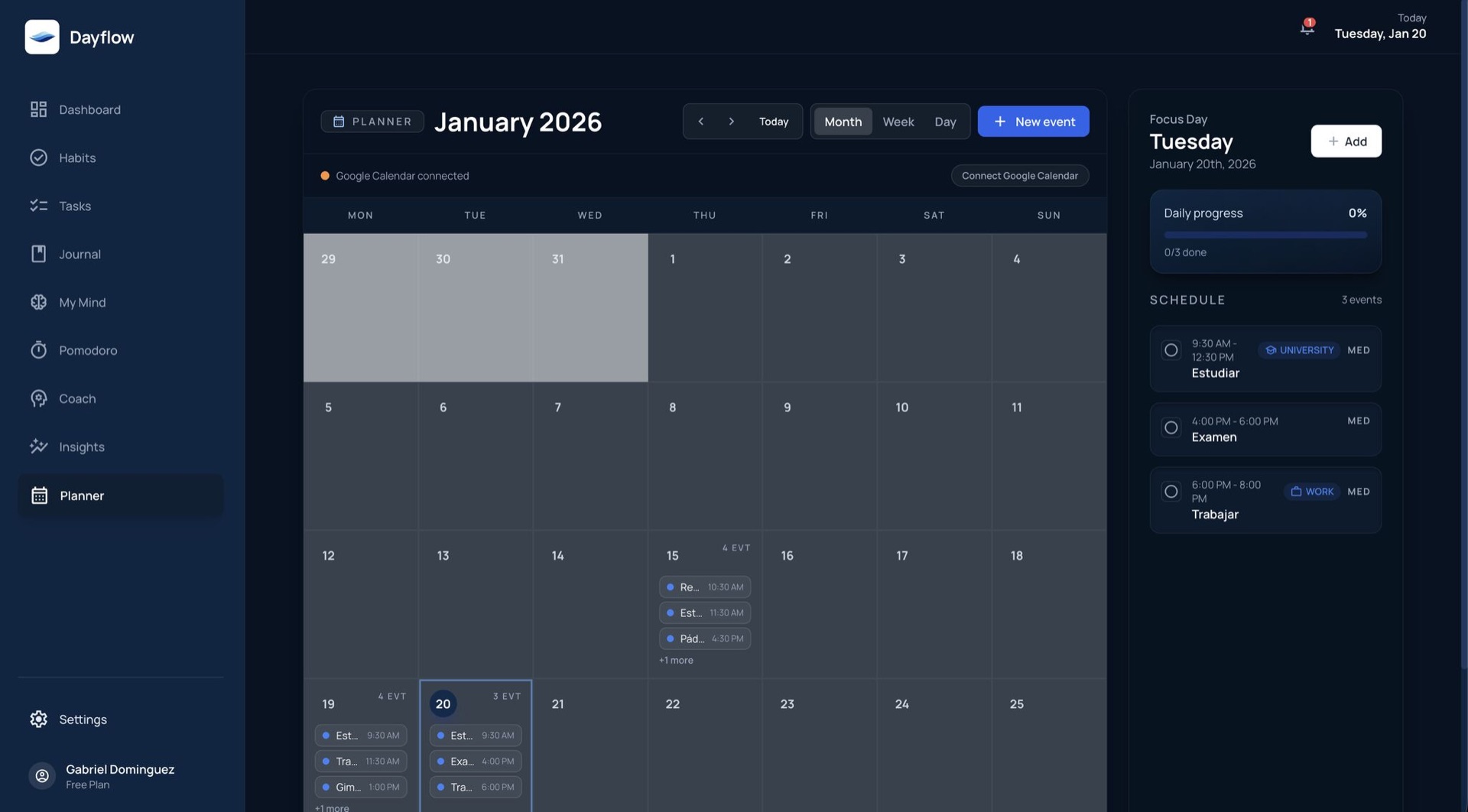Switch to Day view
The image size is (1468, 812).
point(945,122)
